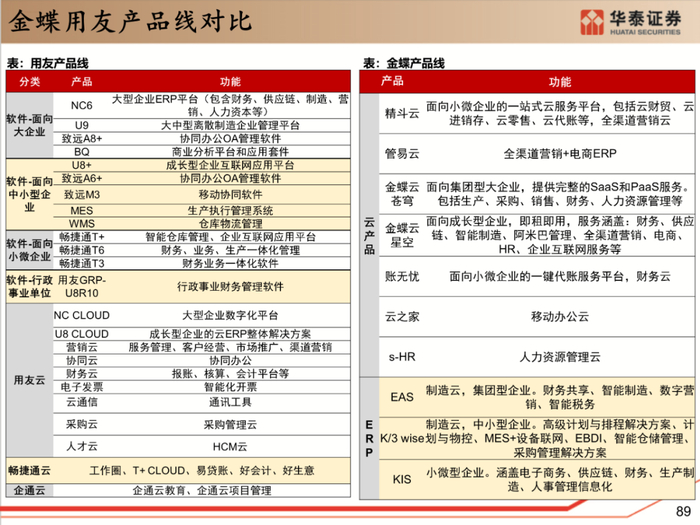Viewport: 700px width, 525px height.
Task: Select the KIS product cell
Action: [402, 479]
